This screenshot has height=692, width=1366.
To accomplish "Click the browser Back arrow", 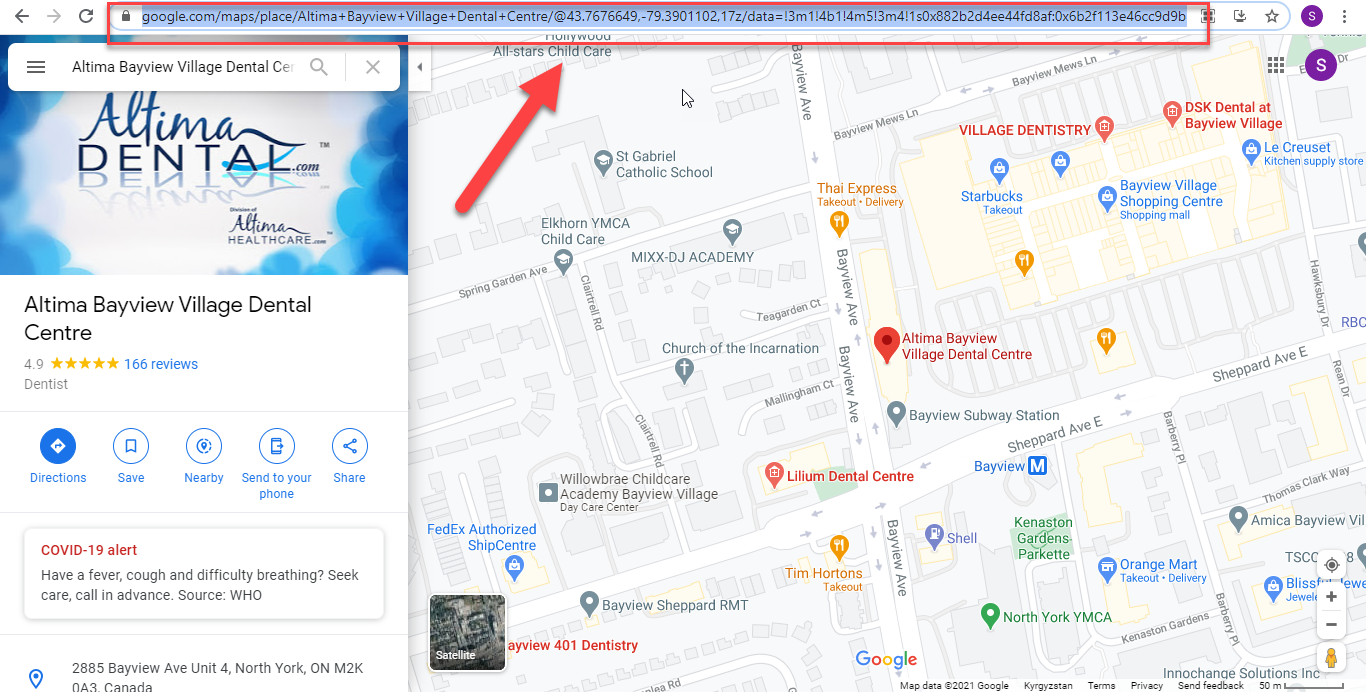I will [x=22, y=16].
